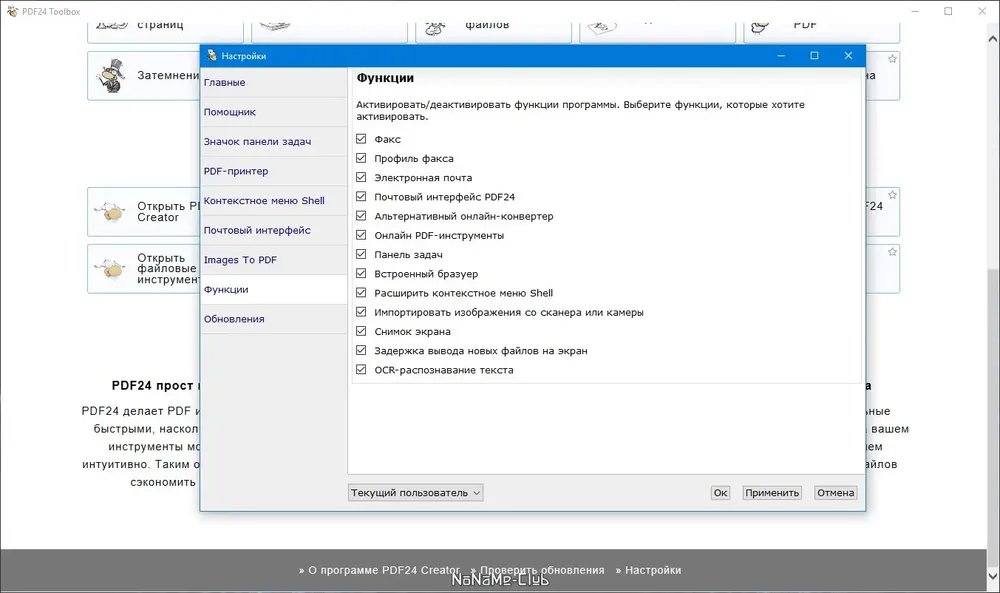This screenshot has height=593, width=1000.
Task: Uncheck Импортировать изображения со сканера
Action: pos(361,312)
